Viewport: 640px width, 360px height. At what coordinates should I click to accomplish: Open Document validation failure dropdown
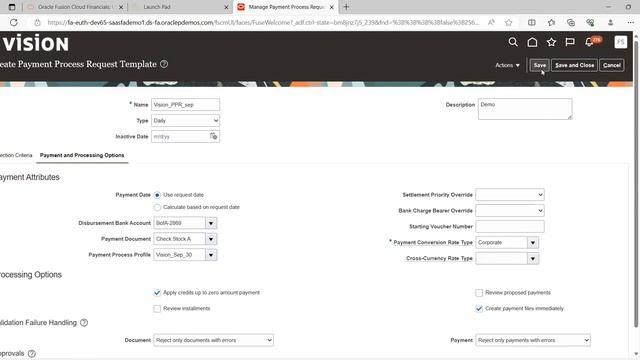(x=213, y=340)
